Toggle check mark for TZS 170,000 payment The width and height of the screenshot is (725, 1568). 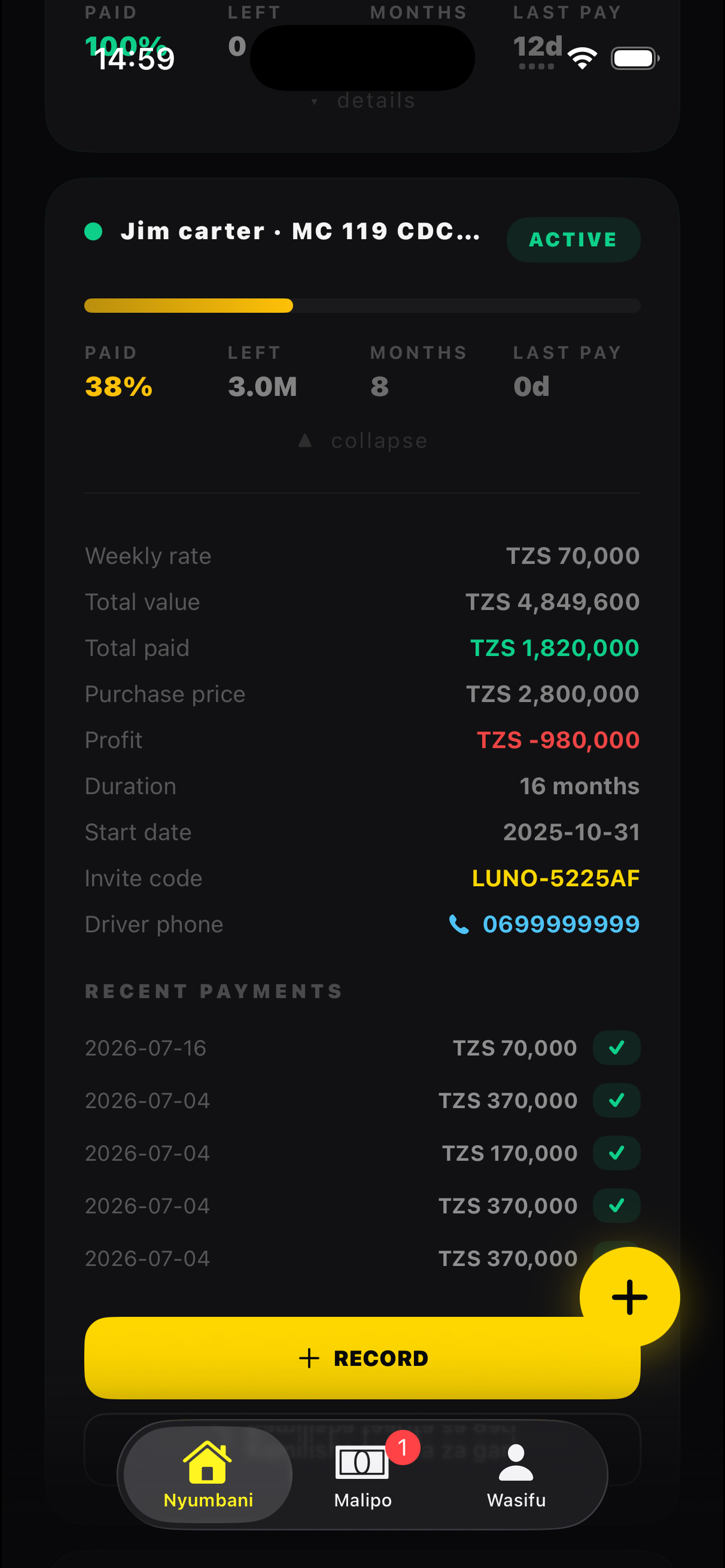coord(617,1153)
